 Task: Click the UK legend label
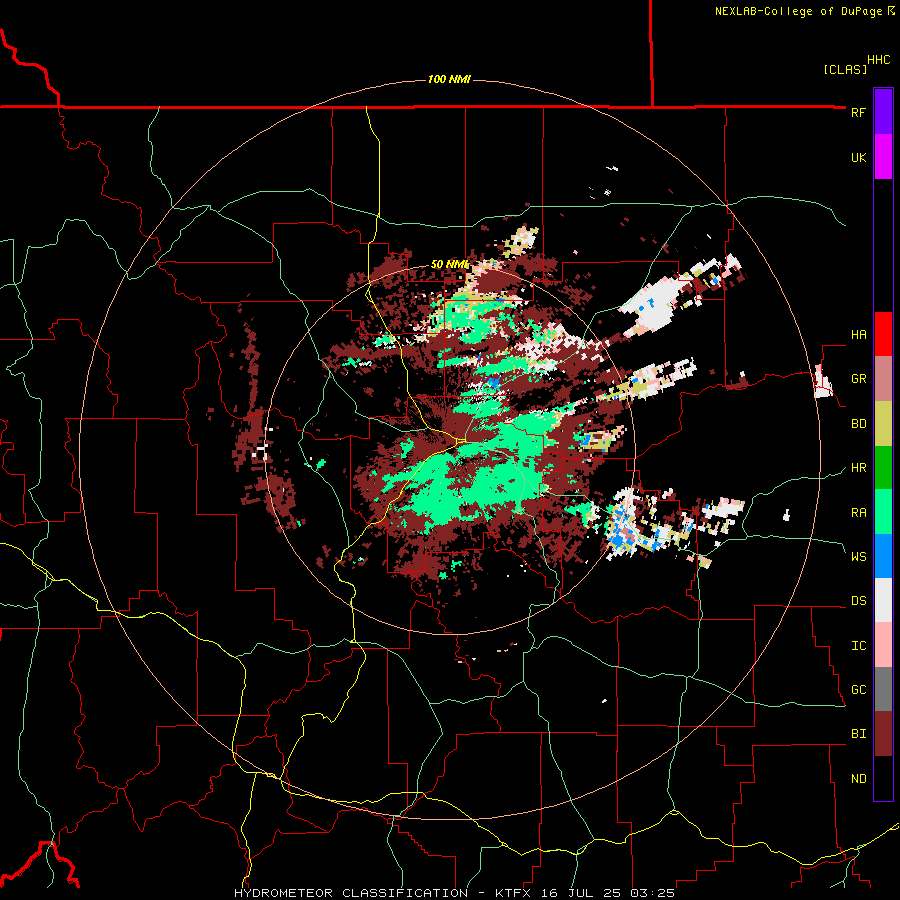[x=858, y=157]
